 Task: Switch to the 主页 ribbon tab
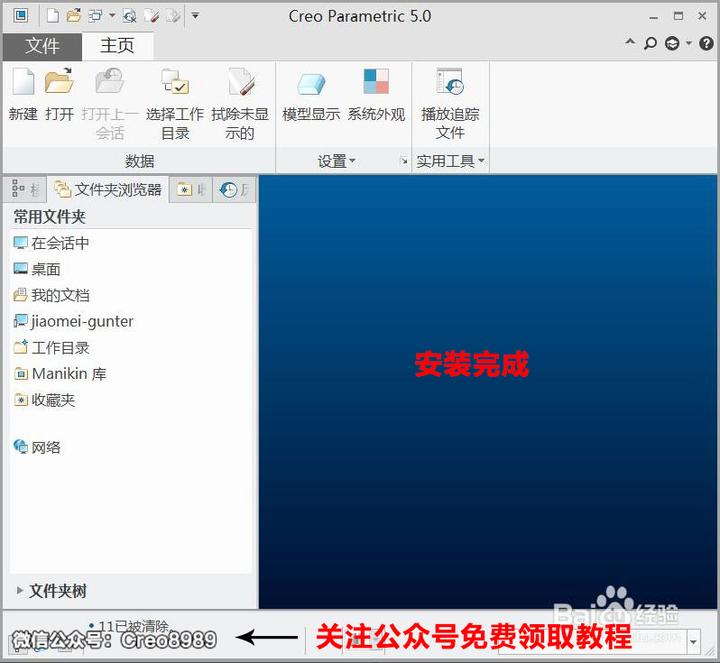117,46
